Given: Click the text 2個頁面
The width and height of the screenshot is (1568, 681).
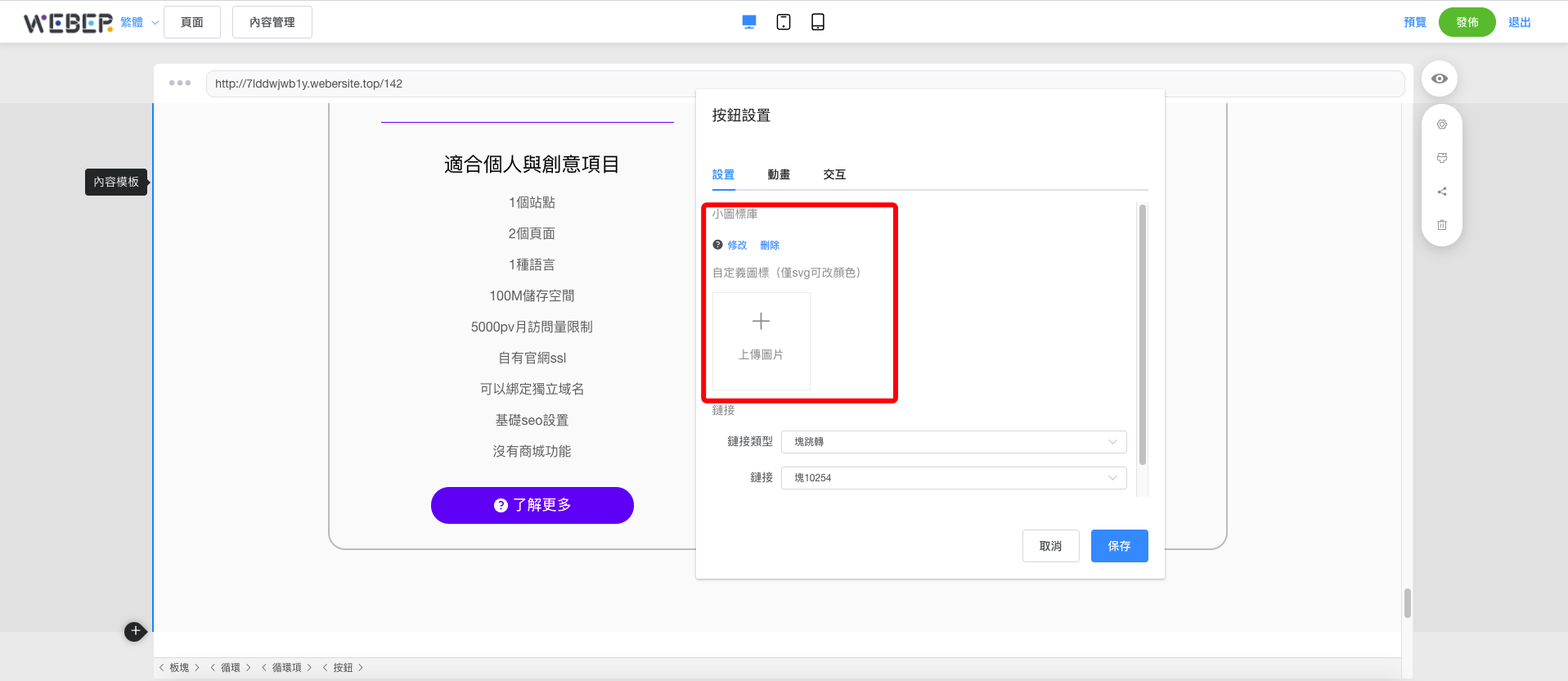Looking at the screenshot, I should [x=532, y=233].
